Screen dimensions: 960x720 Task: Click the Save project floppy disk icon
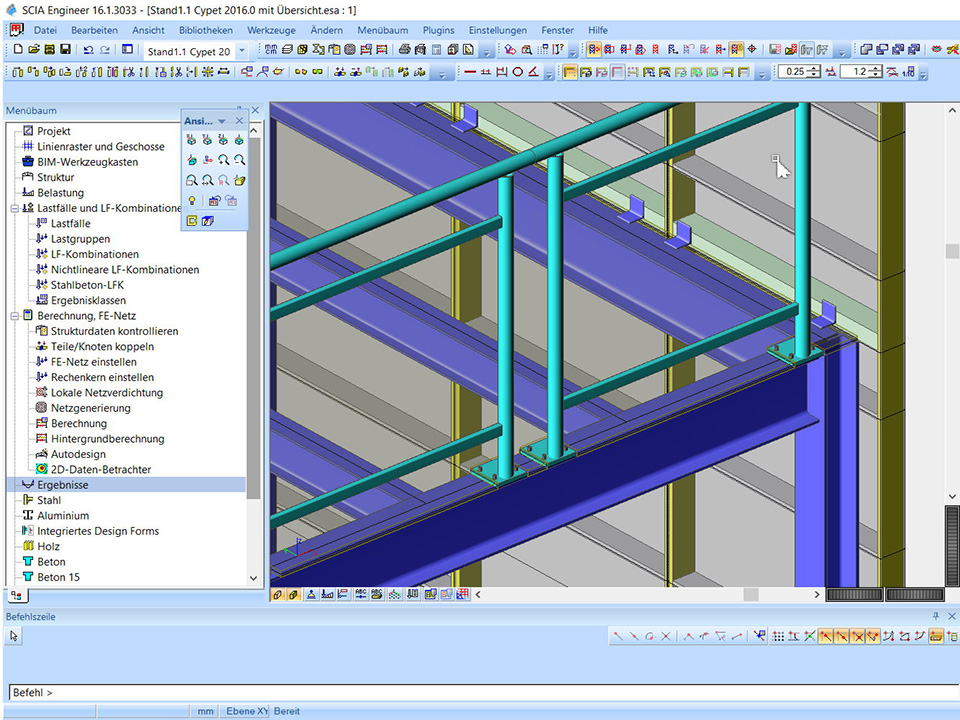coord(66,50)
